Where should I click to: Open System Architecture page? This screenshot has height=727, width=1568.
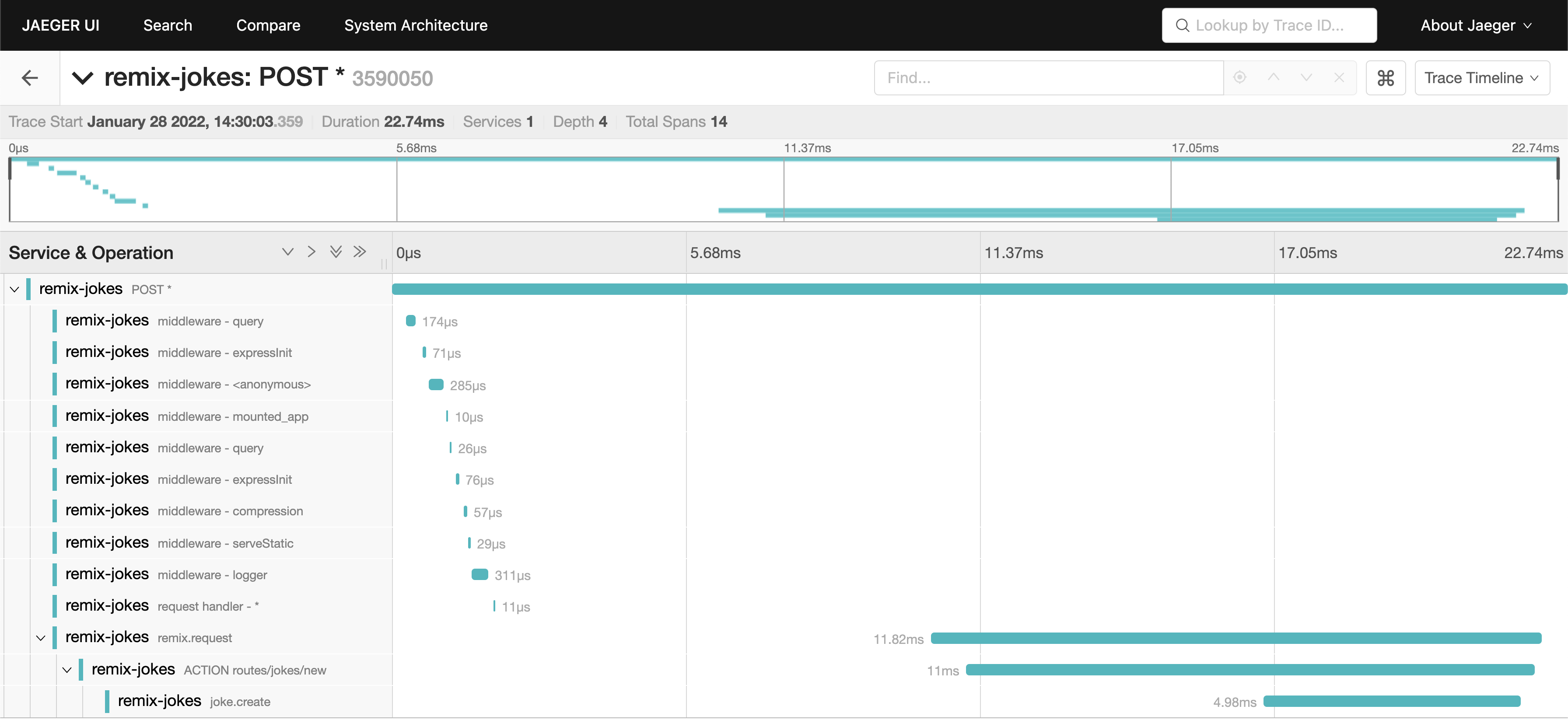(x=416, y=25)
